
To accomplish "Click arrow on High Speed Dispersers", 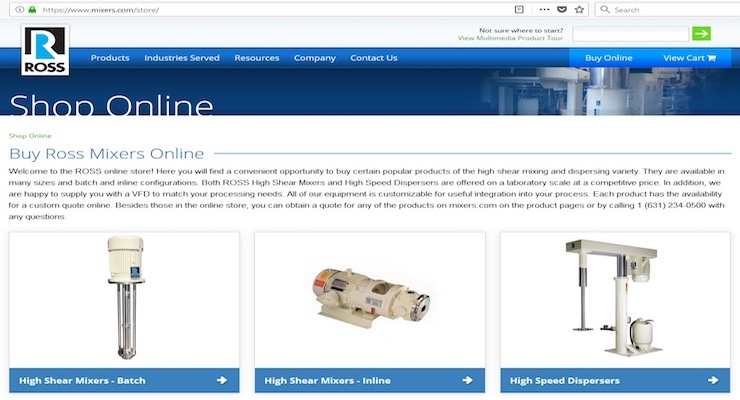I will pos(713,380).
